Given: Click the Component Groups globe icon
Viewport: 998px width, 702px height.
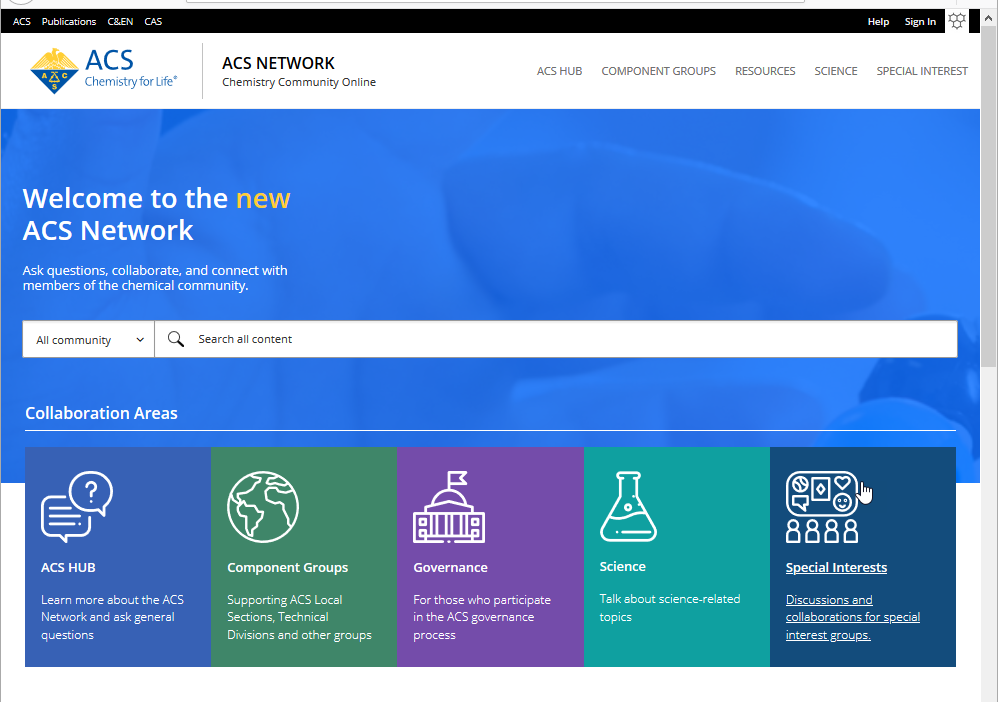Looking at the screenshot, I should [262, 506].
